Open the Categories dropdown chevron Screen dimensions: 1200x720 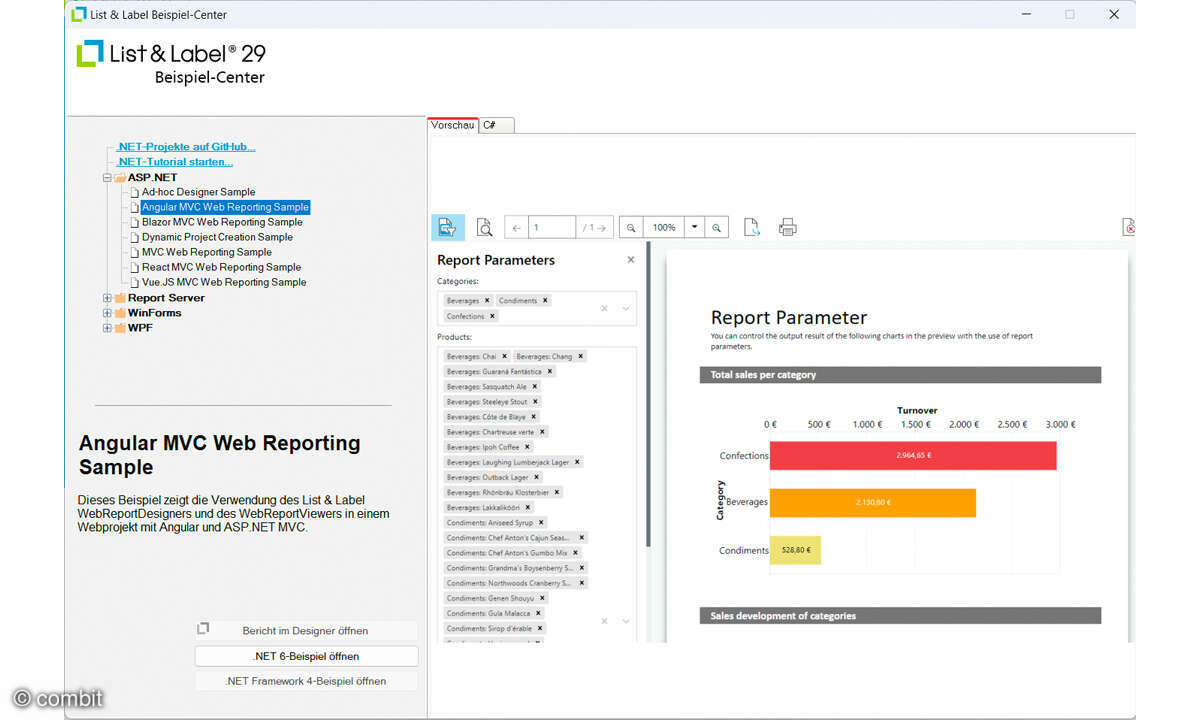pos(626,308)
